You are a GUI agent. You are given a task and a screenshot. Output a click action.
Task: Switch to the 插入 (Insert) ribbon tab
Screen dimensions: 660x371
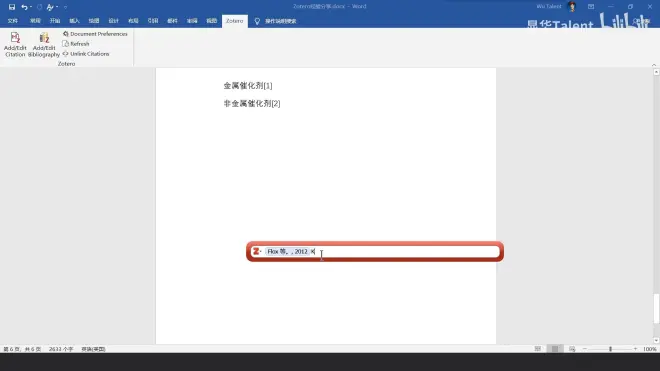(x=74, y=21)
